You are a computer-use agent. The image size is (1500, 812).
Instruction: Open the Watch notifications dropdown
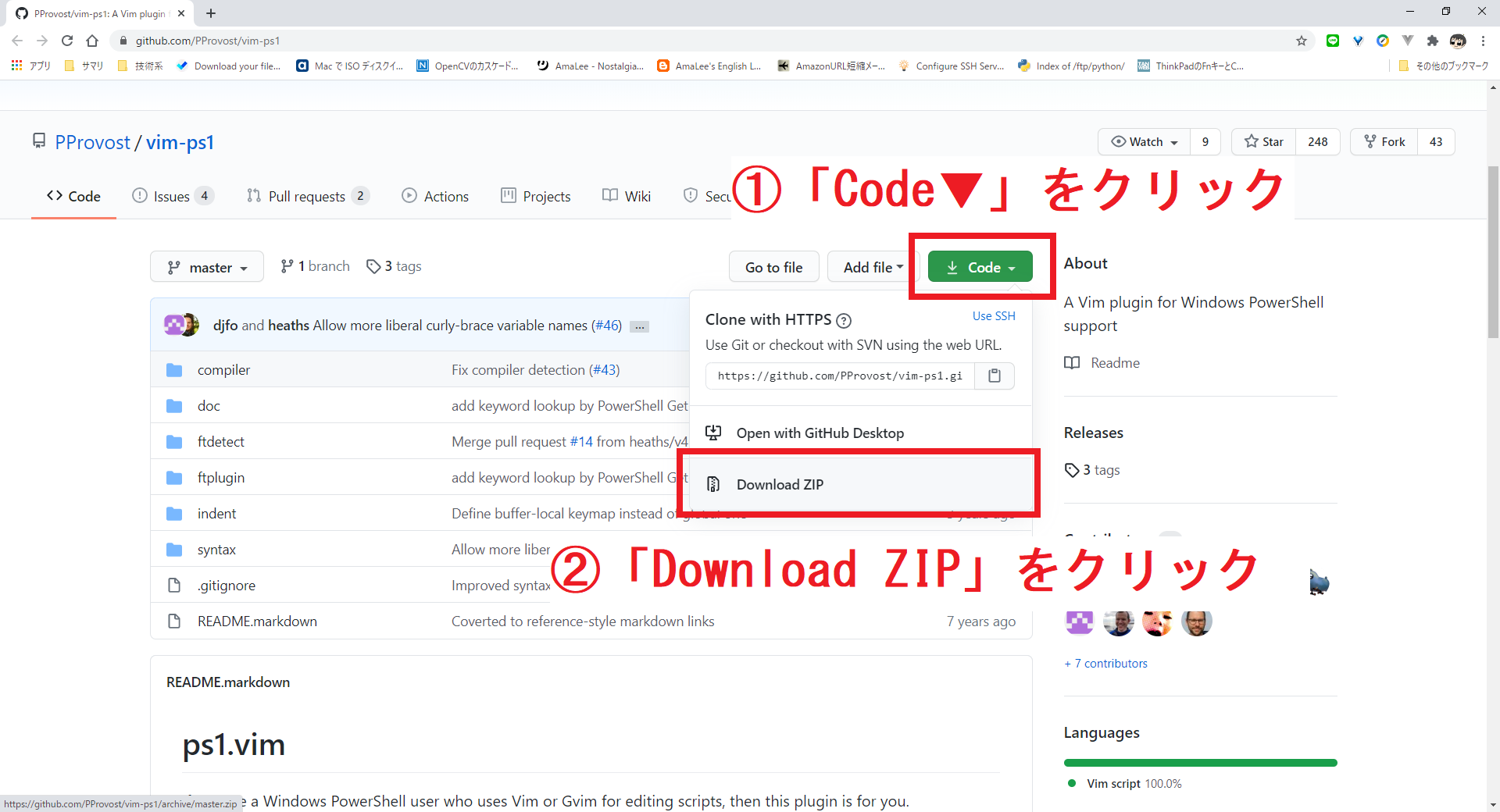(x=1145, y=141)
